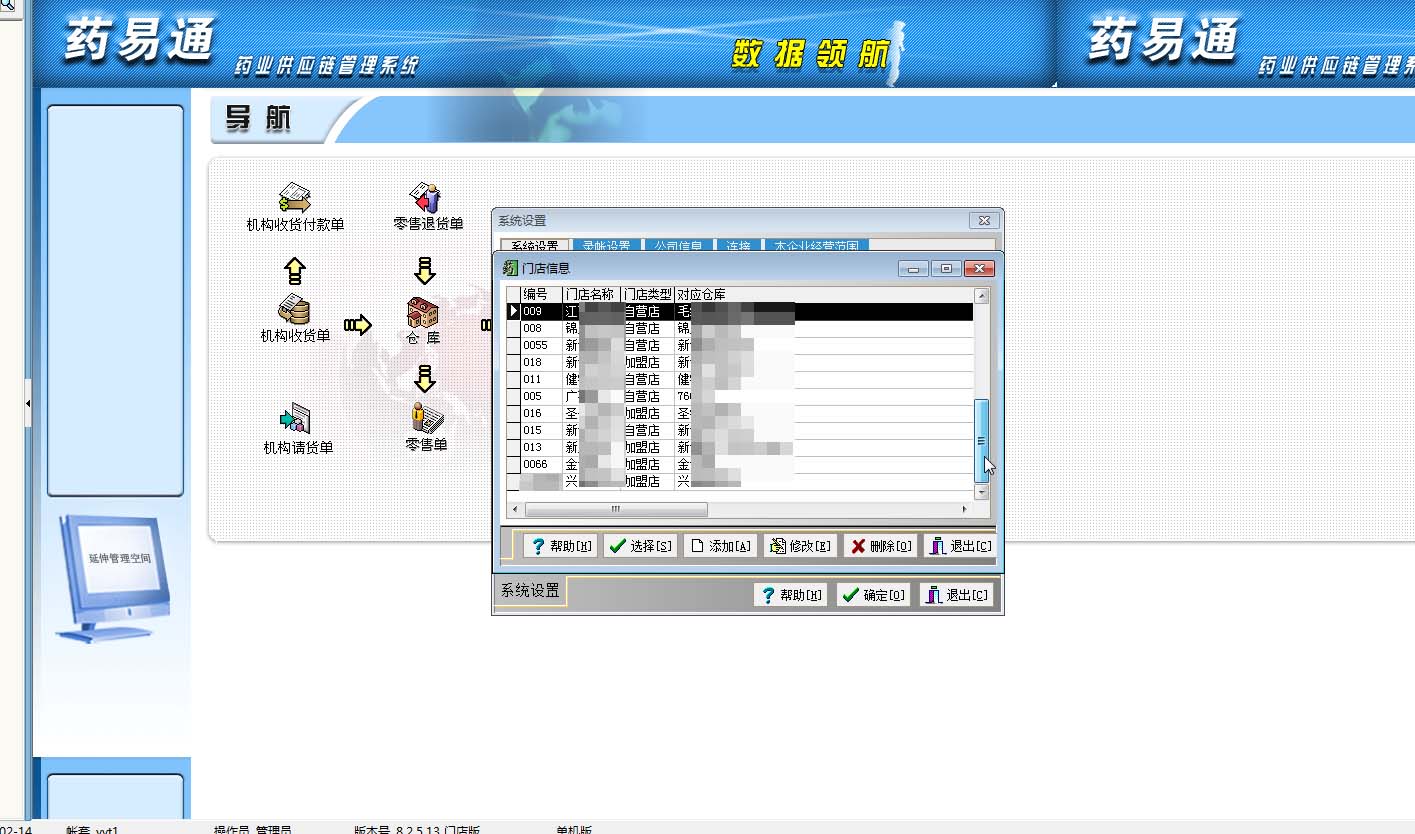Select the row with 编号 011
Viewport: 1415px width, 834px height.
(x=739, y=380)
